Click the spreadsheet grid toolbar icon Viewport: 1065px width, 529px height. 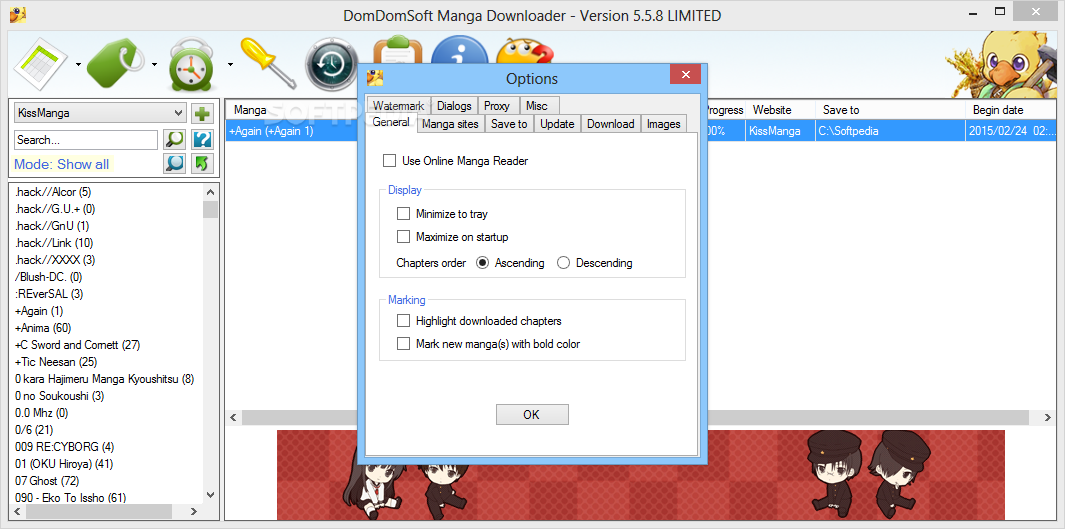point(41,65)
